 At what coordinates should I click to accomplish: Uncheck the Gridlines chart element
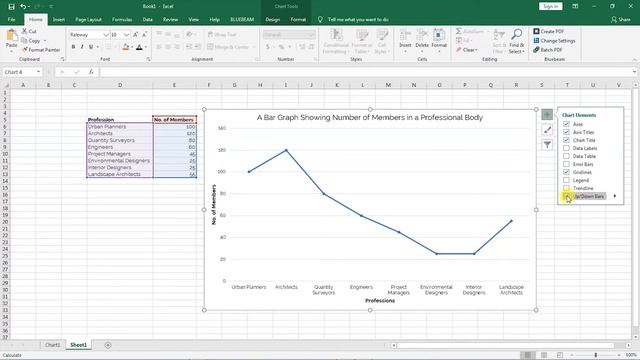pyautogui.click(x=567, y=172)
